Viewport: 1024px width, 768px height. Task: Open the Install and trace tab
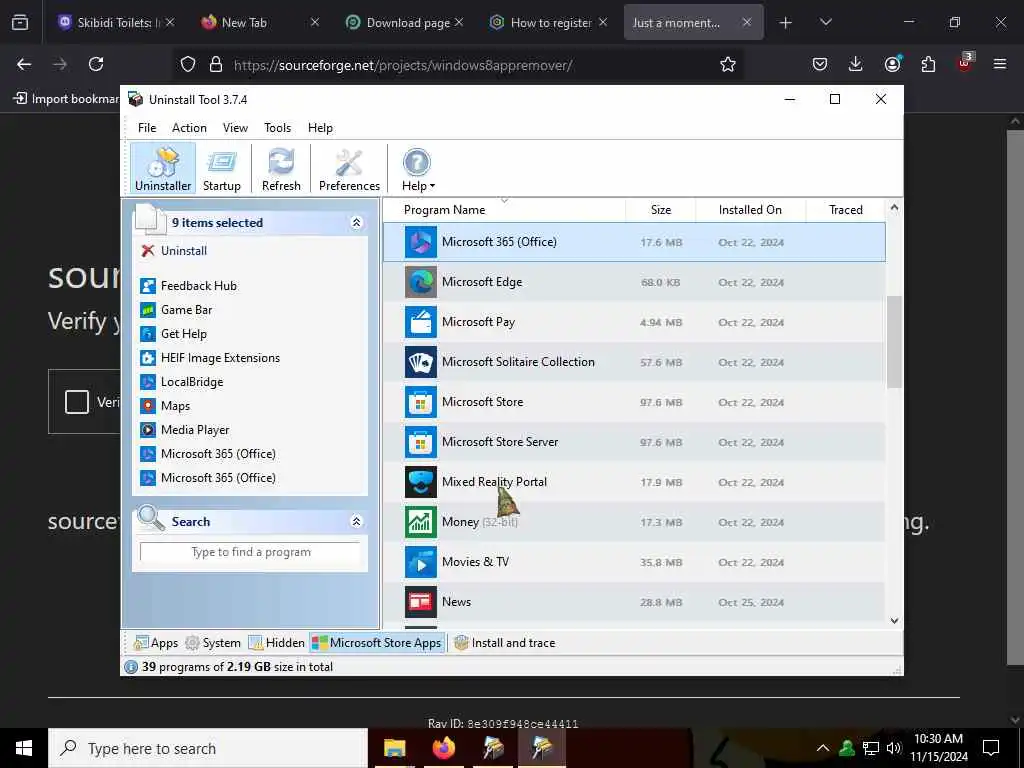click(504, 643)
